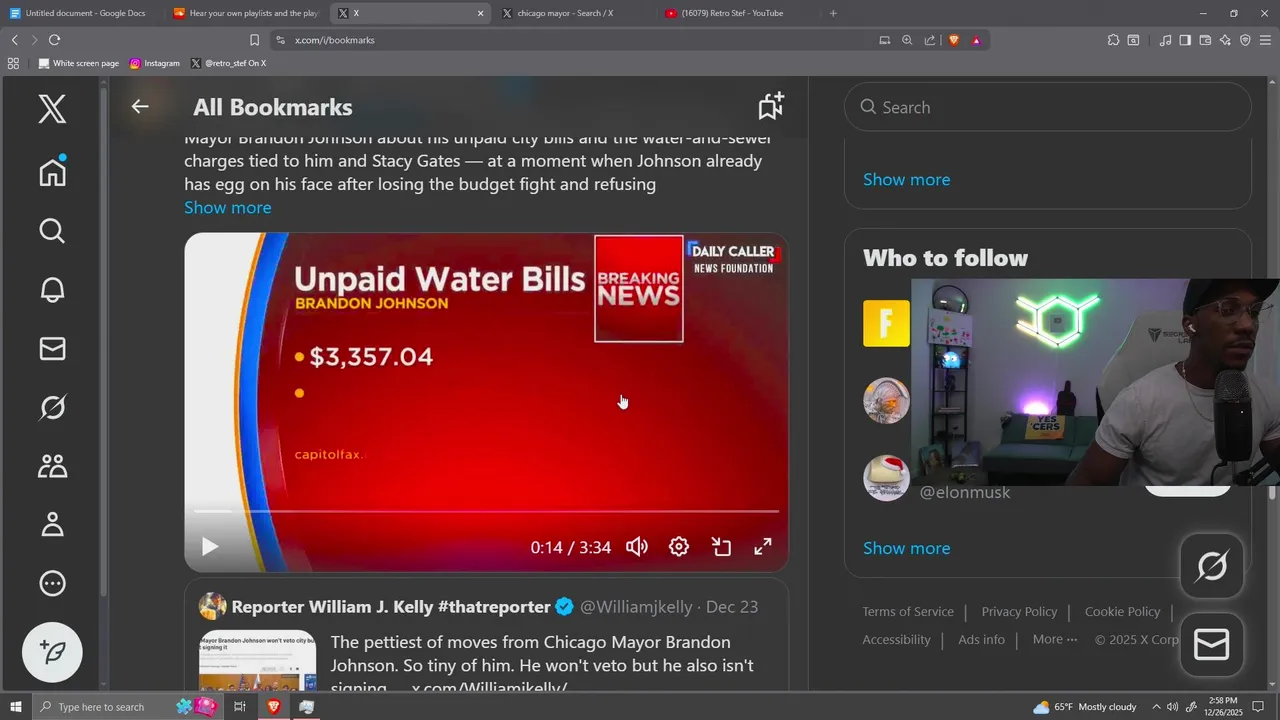The image size is (1280, 720).
Task: Toggle the browser sidebar panel
Action: tap(1185, 40)
